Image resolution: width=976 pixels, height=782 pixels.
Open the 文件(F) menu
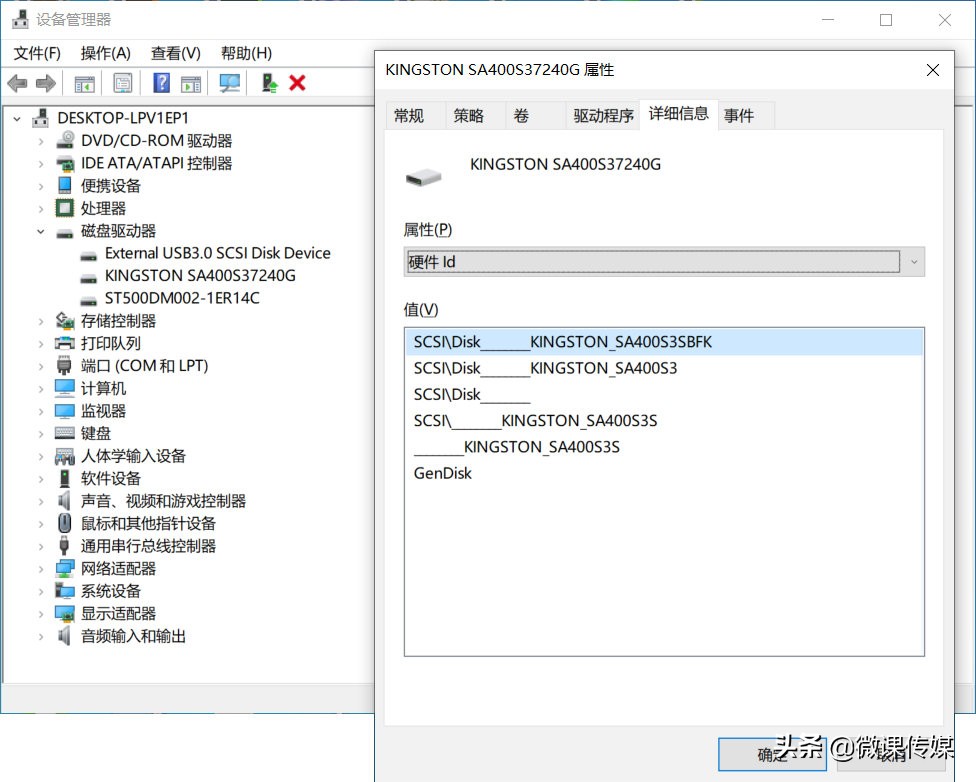coord(37,54)
